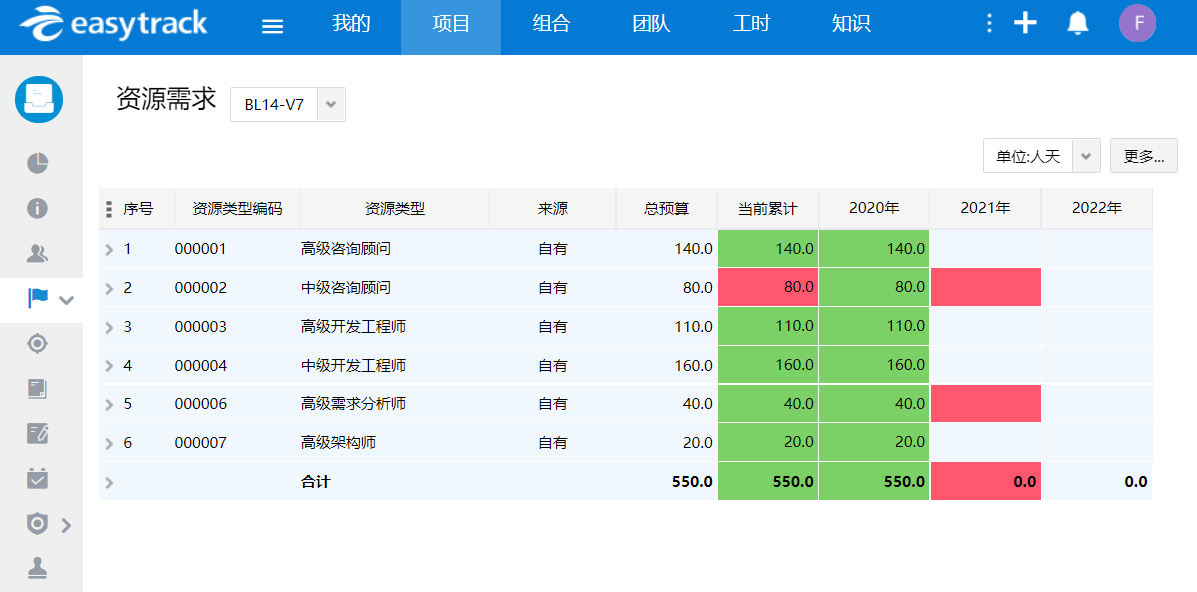1197x592 pixels.
Task: Click the 2021年 column header
Action: click(986, 209)
